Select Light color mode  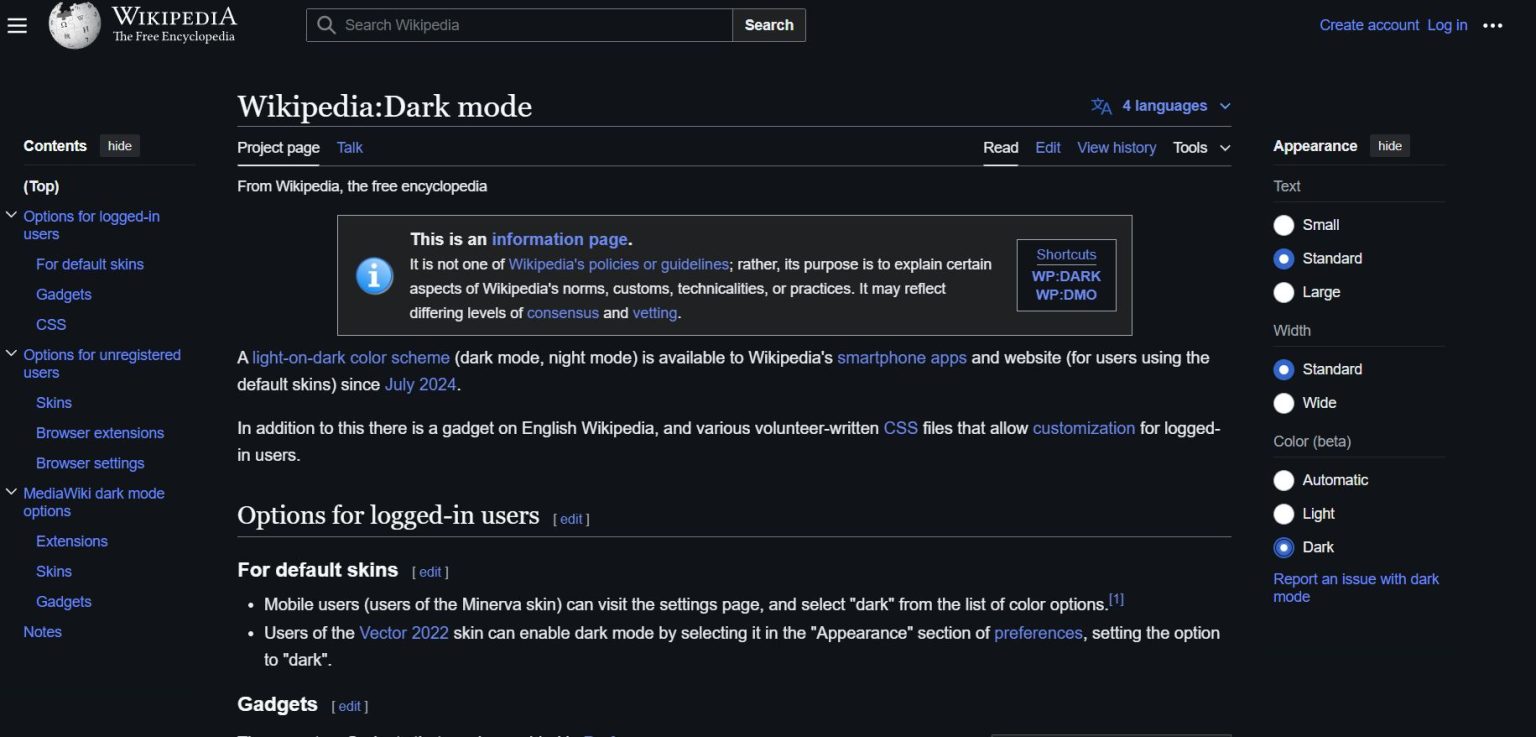click(1284, 514)
